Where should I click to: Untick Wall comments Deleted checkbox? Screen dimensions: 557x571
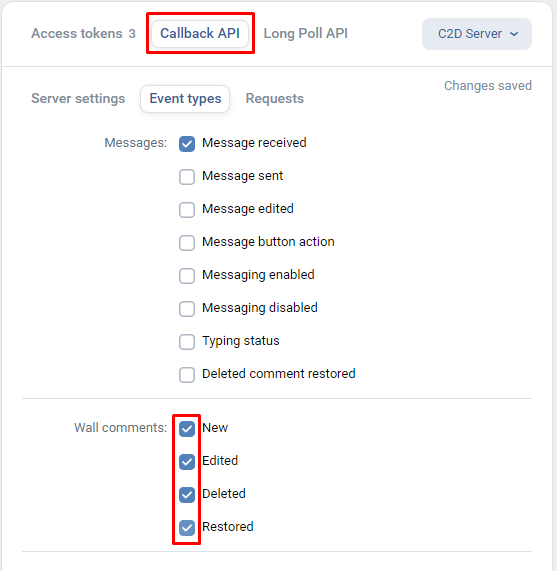(187, 495)
